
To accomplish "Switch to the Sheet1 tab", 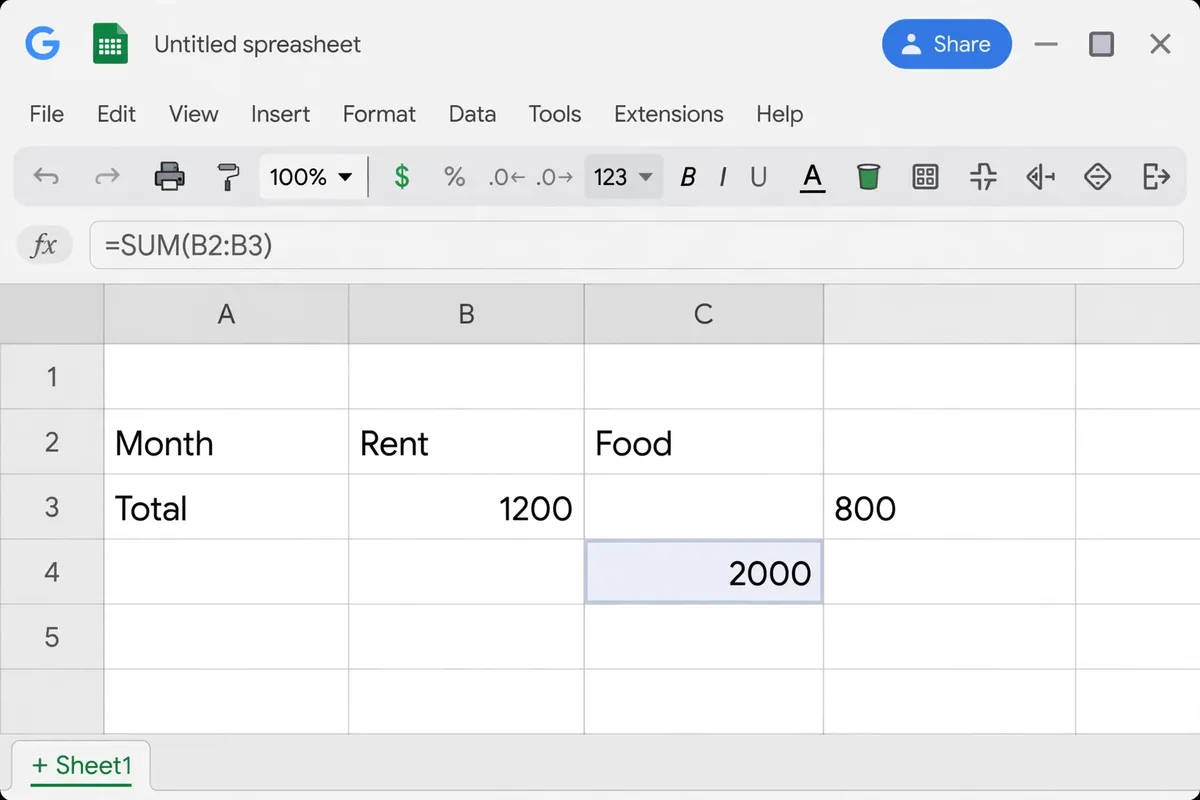I will coord(81,766).
